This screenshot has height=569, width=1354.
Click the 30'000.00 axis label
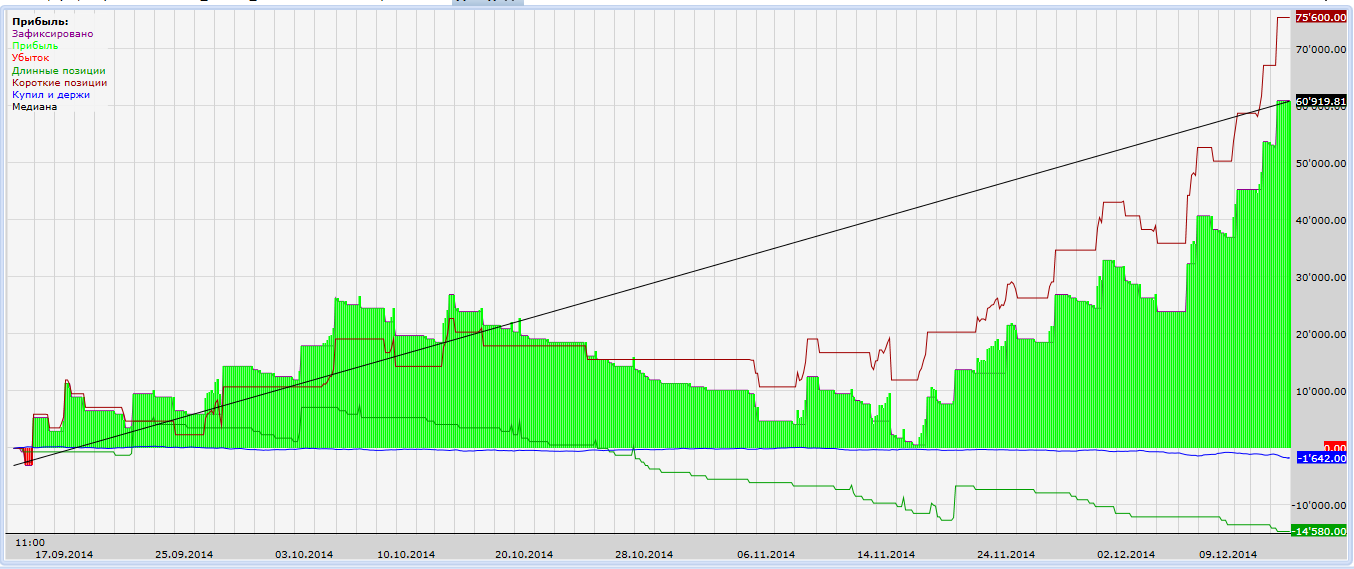(1321, 277)
